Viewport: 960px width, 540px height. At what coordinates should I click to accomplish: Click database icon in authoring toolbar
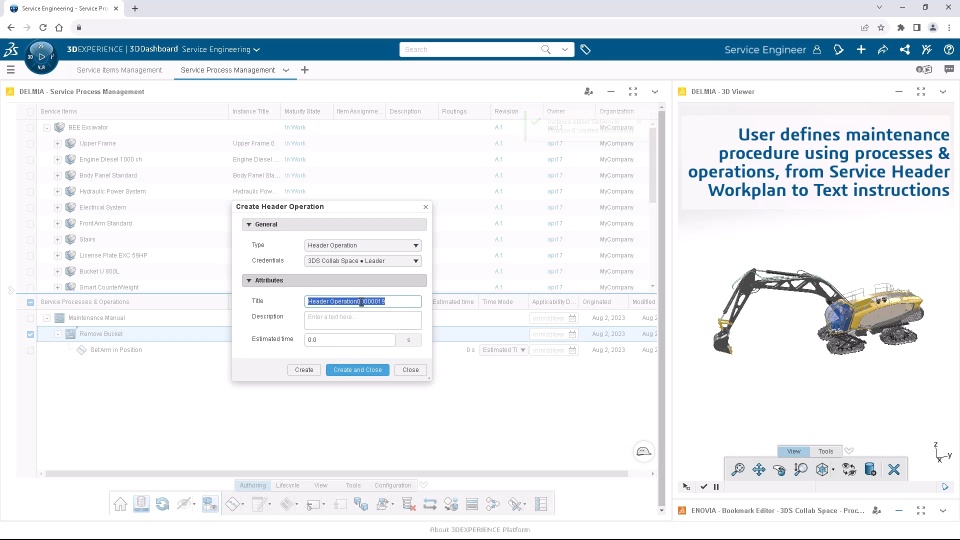pos(141,504)
